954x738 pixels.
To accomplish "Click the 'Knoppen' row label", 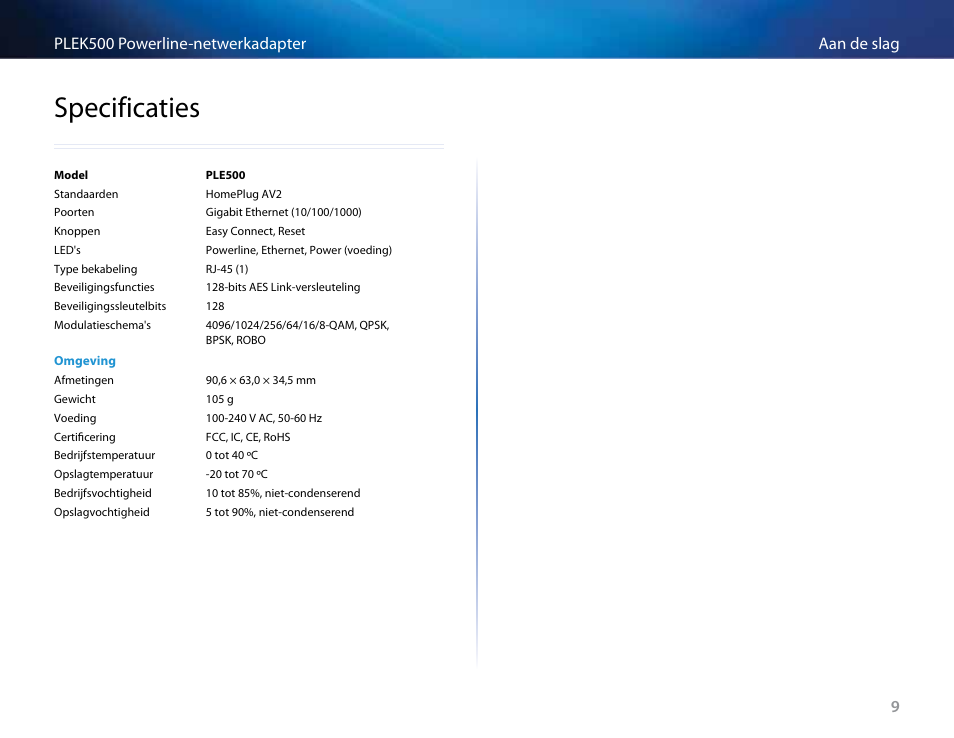I will coord(77,231).
